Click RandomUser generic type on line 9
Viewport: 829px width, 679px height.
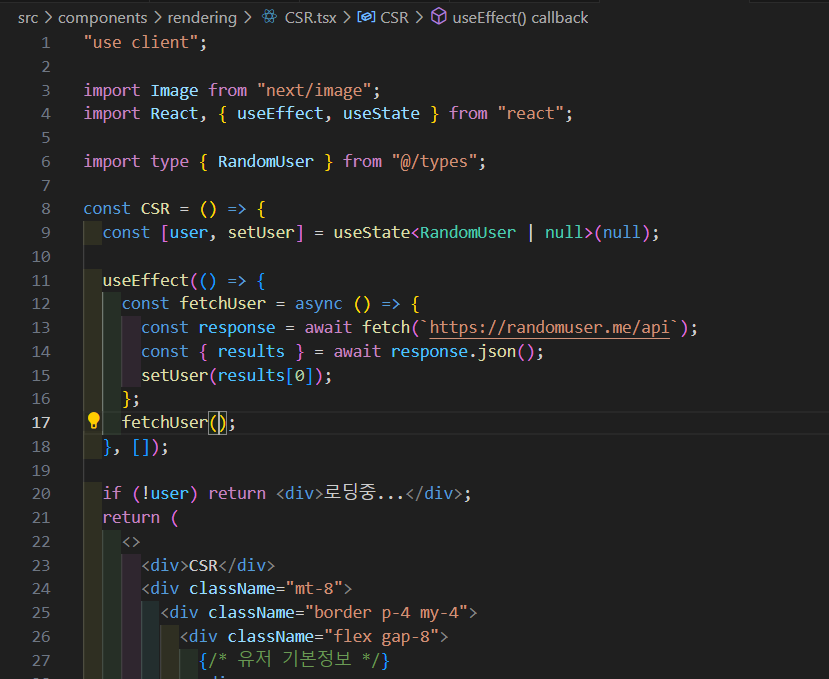click(468, 232)
